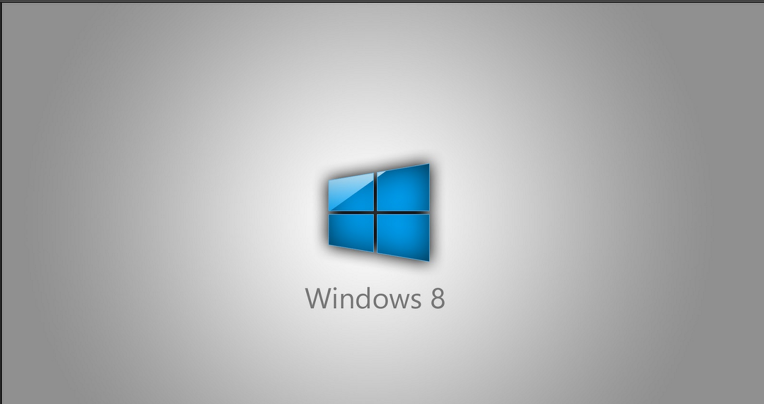The image size is (764, 404).
Task: Click the blue Windows logo
Action: point(379,212)
